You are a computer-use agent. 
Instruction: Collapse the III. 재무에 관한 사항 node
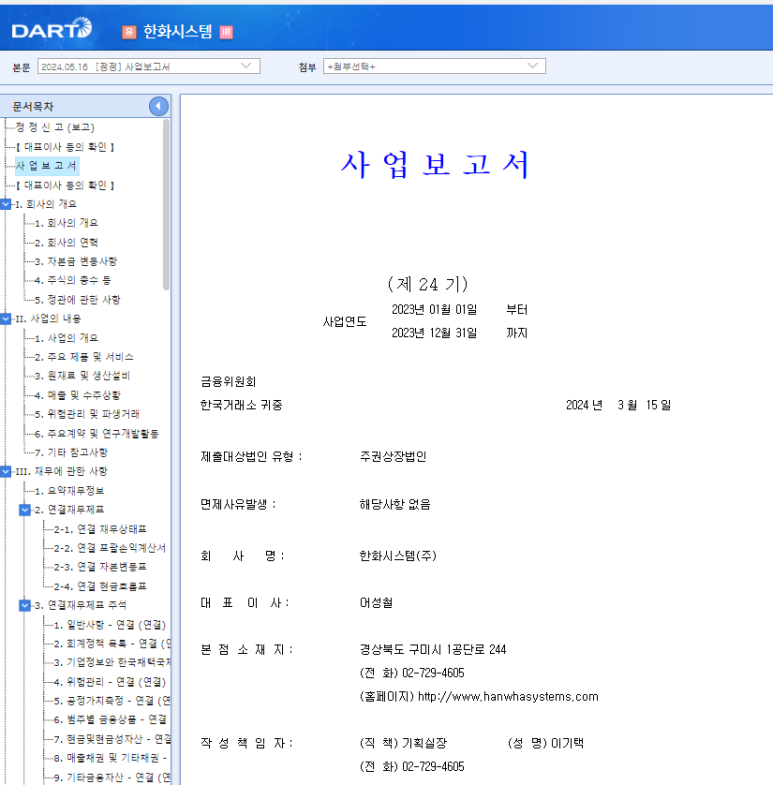6,471
